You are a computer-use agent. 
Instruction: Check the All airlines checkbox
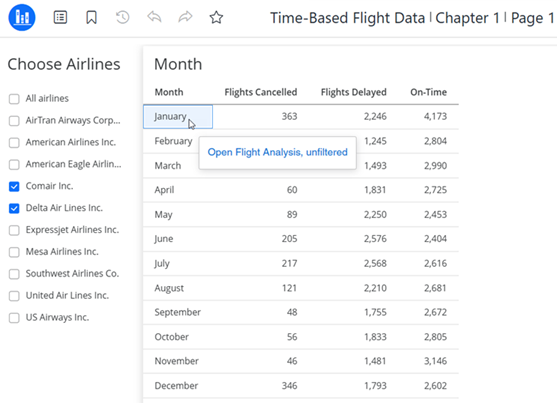(14, 99)
